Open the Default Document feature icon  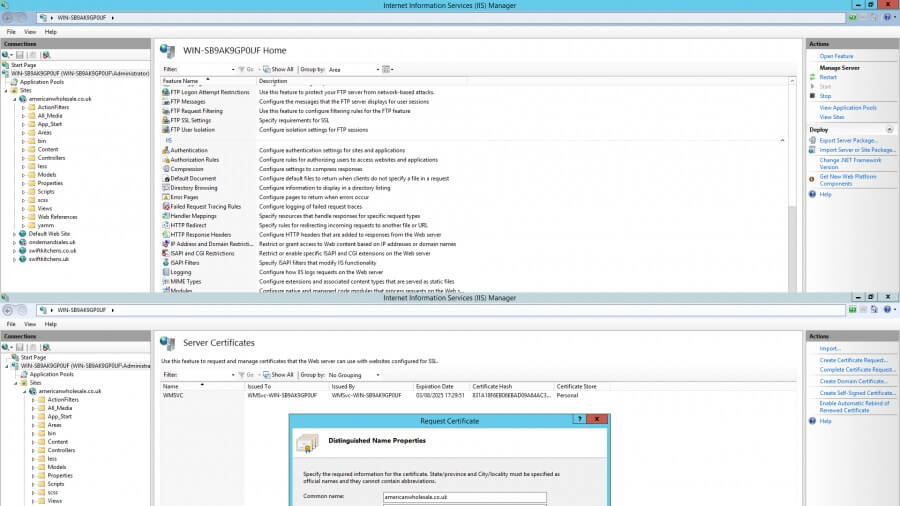(x=164, y=178)
